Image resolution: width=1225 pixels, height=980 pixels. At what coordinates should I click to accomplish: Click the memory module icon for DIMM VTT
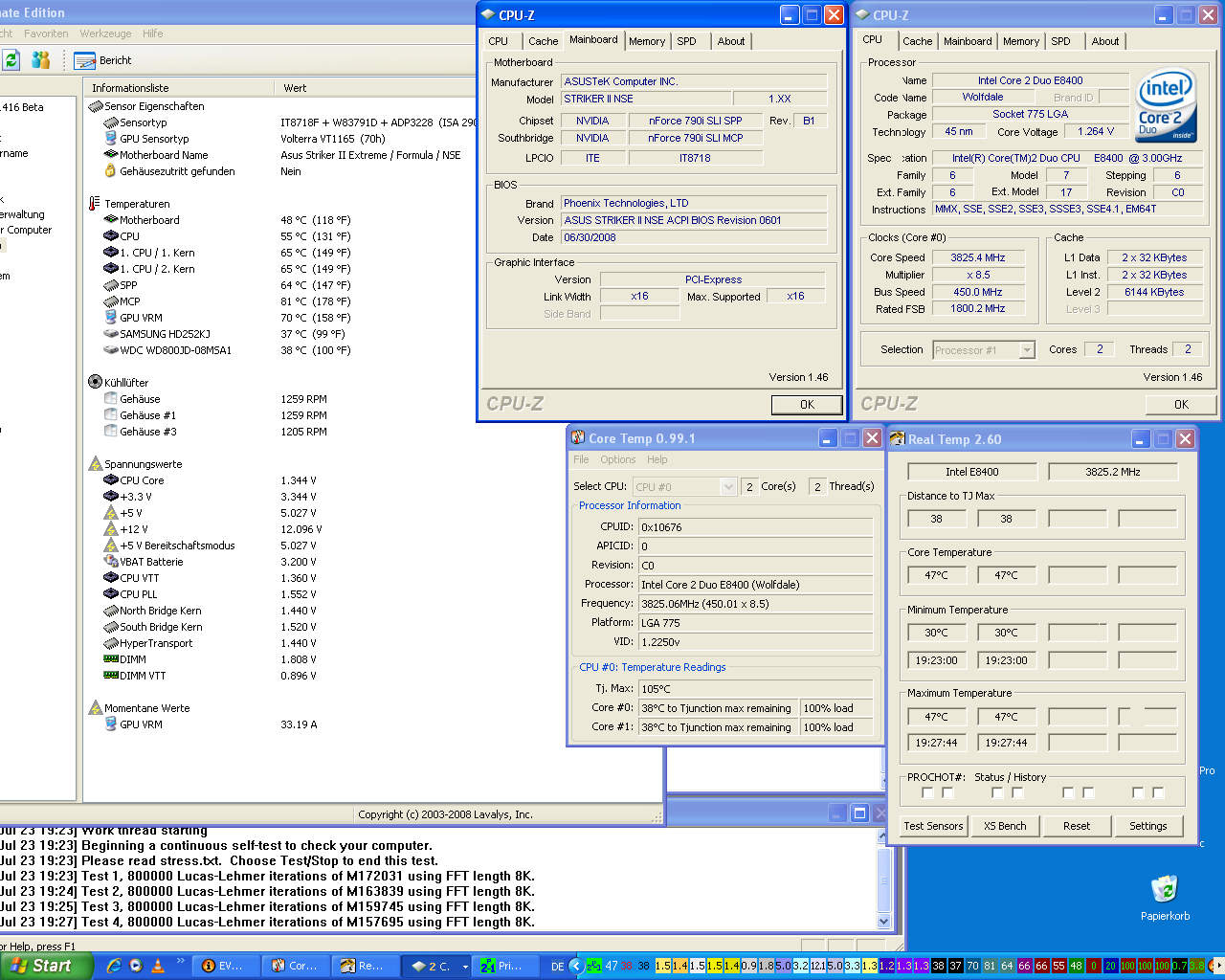click(x=111, y=676)
